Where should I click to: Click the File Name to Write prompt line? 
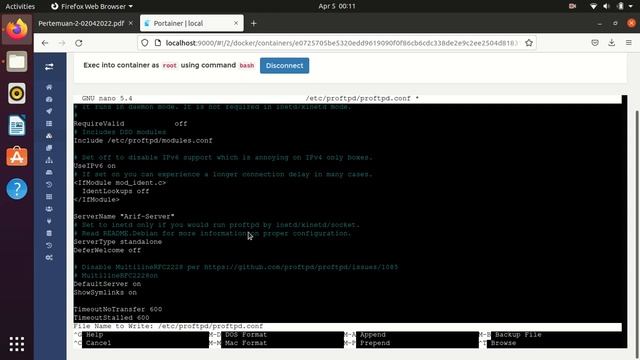click(x=348, y=327)
